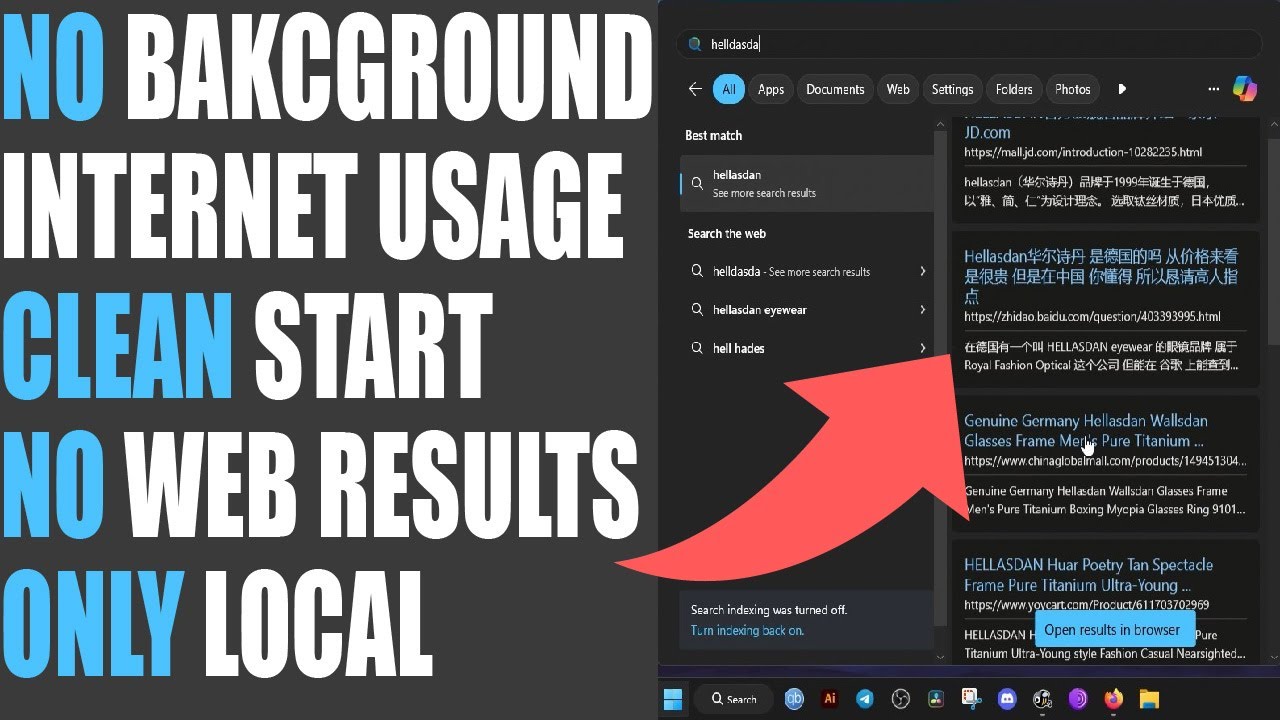
Task: Open Firefox from the taskbar
Action: (x=1114, y=699)
